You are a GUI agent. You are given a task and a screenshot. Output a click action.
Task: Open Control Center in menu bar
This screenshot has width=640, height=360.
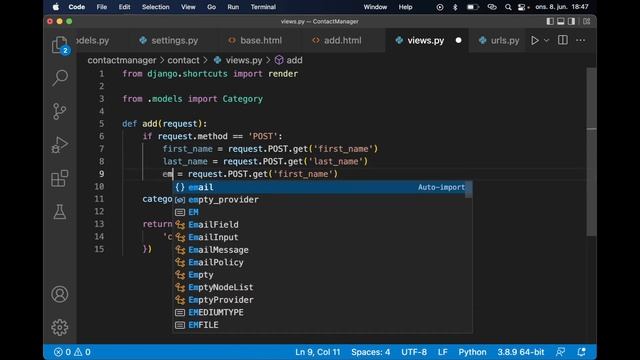coord(523,7)
